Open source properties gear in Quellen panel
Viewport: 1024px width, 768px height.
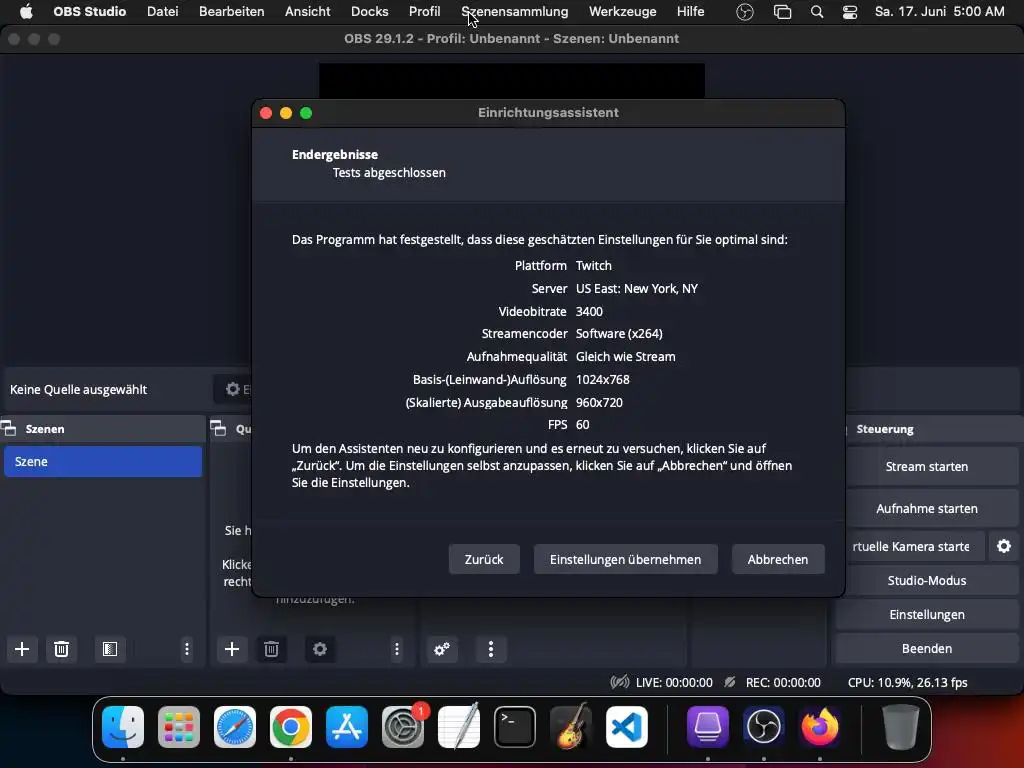319,649
